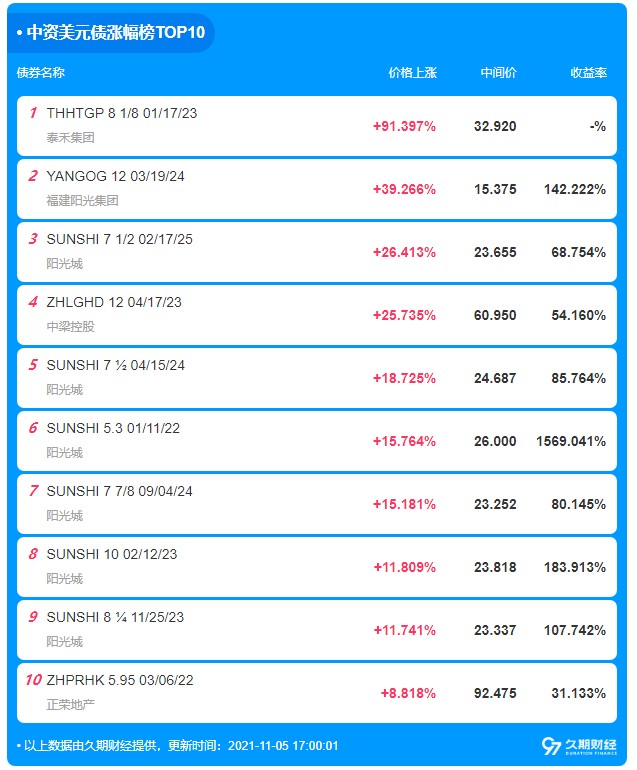Click SUNSHI 10 02/12/23 bond name
The width and height of the screenshot is (637, 770).
pyautogui.click(x=111, y=554)
